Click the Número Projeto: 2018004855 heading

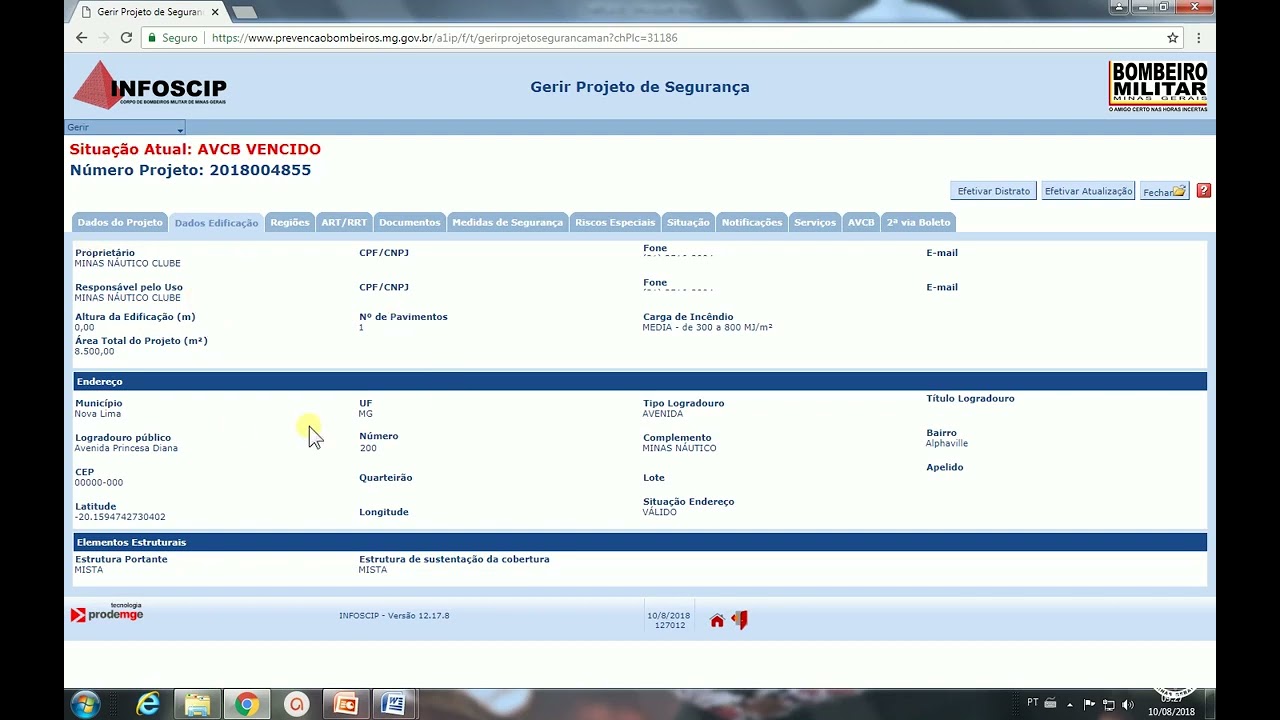tap(190, 170)
